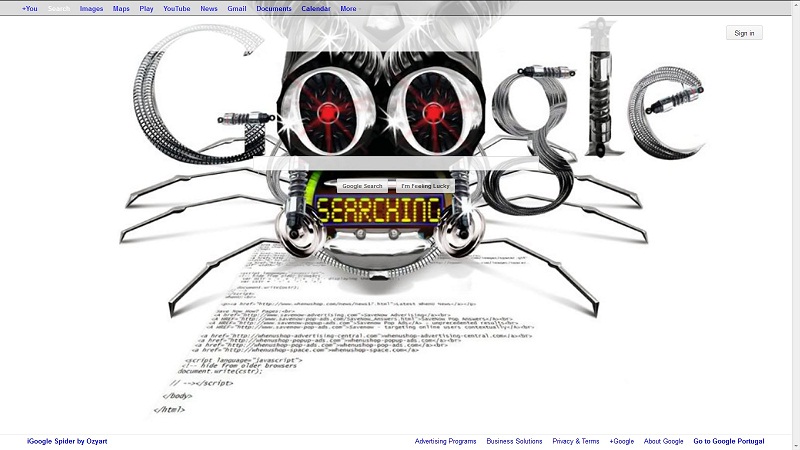Open the Privacy & Terms link
Image resolution: width=800 pixels, height=450 pixels.
[576, 441]
